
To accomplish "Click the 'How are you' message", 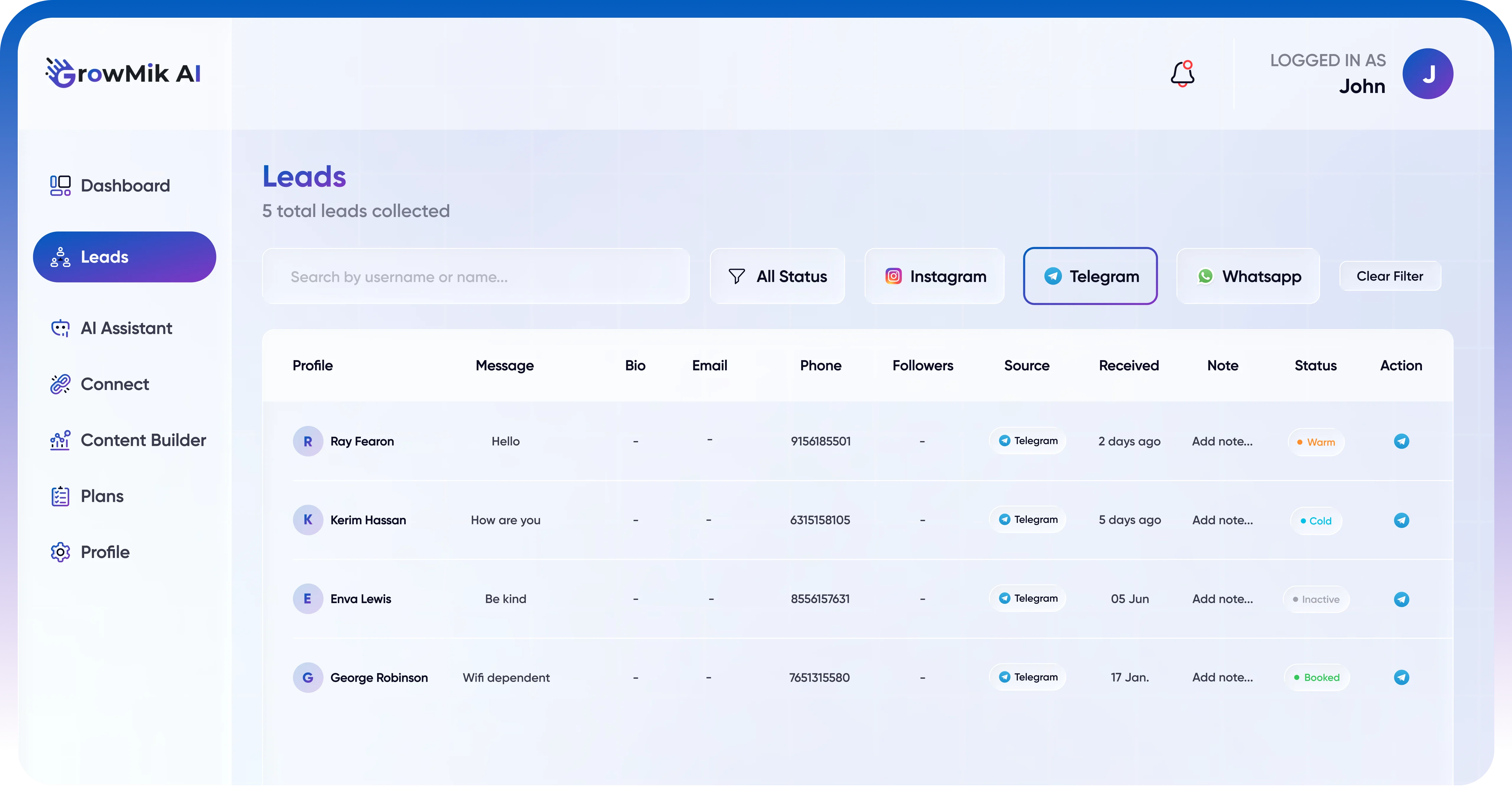I will [505, 520].
